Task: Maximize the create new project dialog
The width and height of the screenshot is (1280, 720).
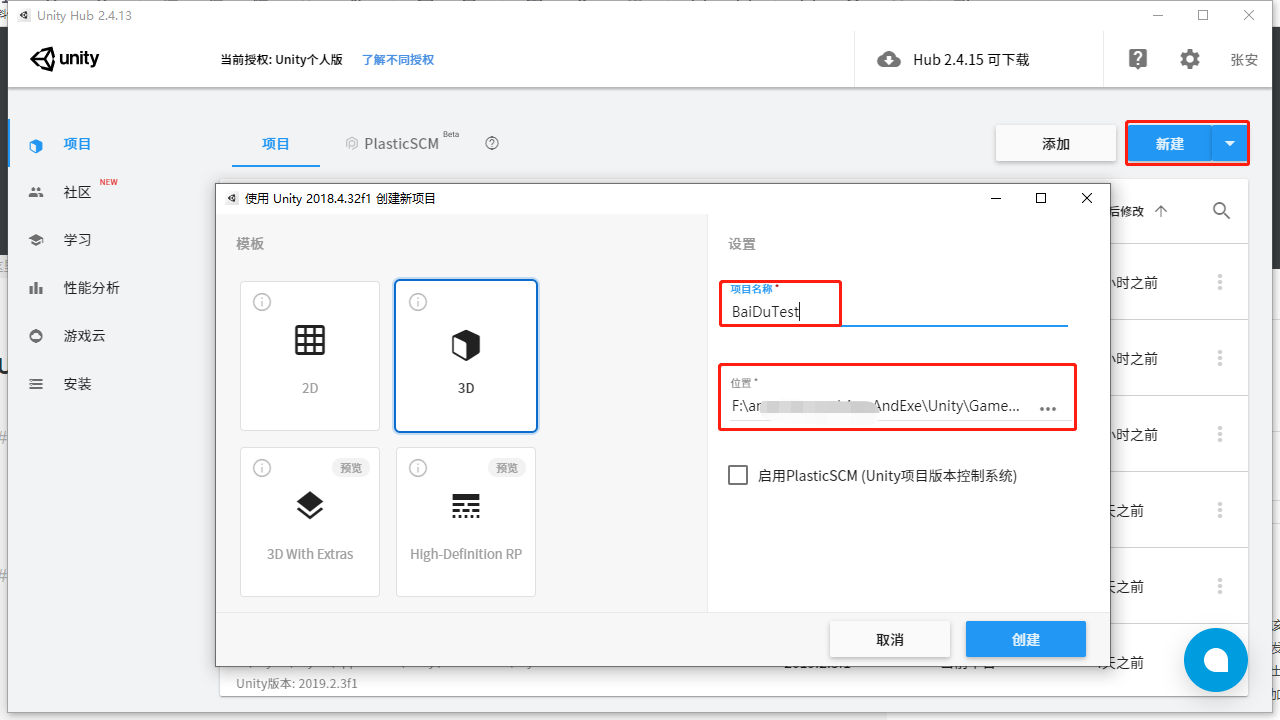Action: [x=1041, y=198]
